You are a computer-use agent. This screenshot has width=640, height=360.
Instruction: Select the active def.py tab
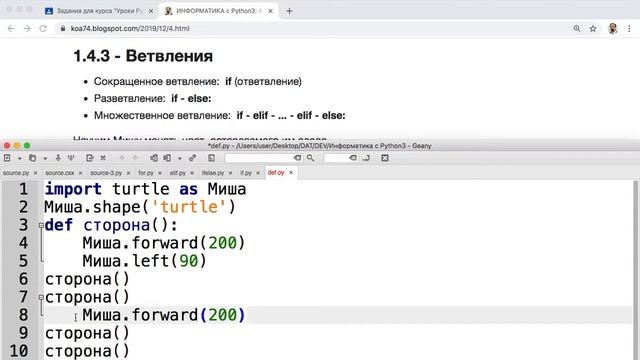(x=276, y=173)
